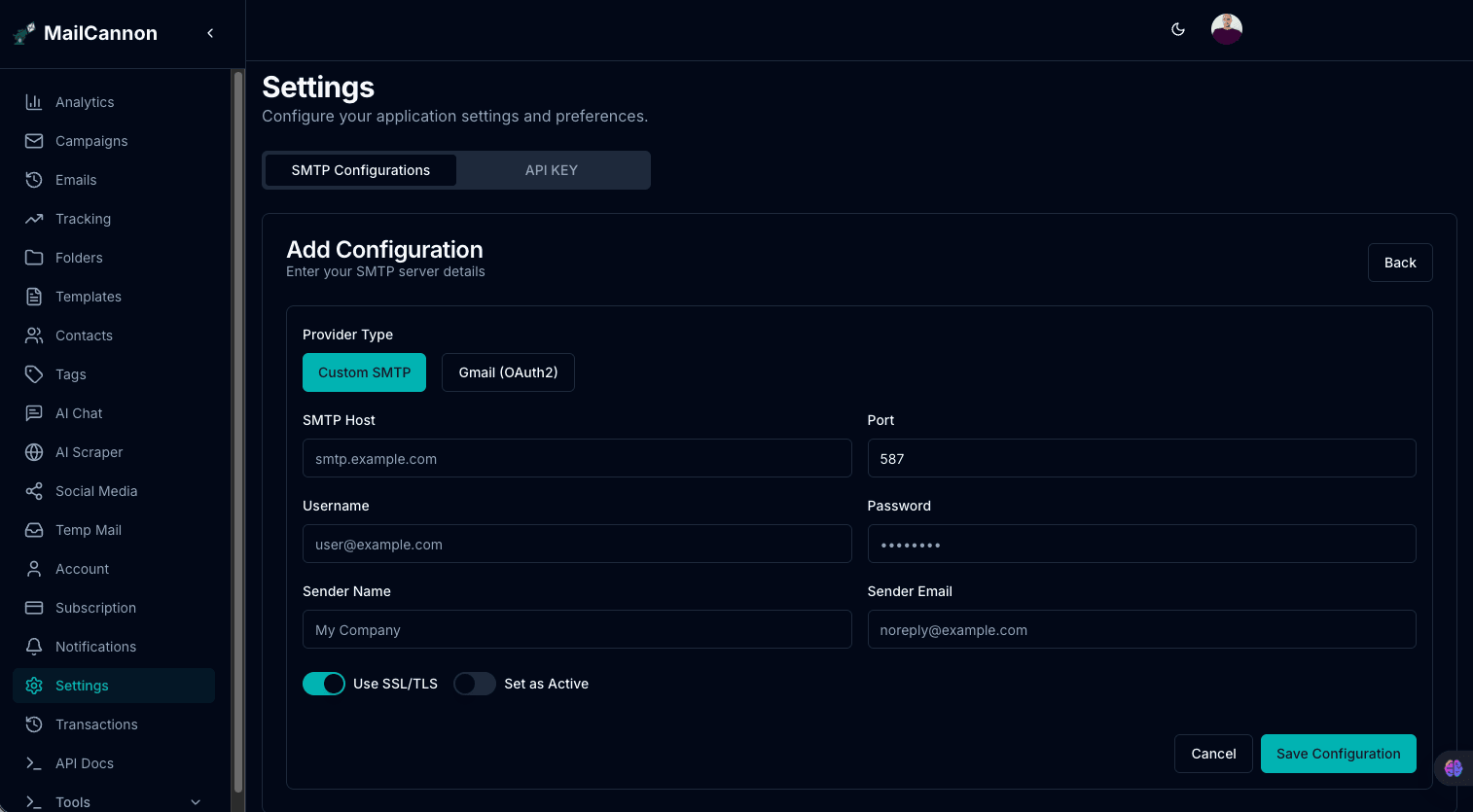
Task: Focus the SMTP Host field
Action: [x=577, y=458]
